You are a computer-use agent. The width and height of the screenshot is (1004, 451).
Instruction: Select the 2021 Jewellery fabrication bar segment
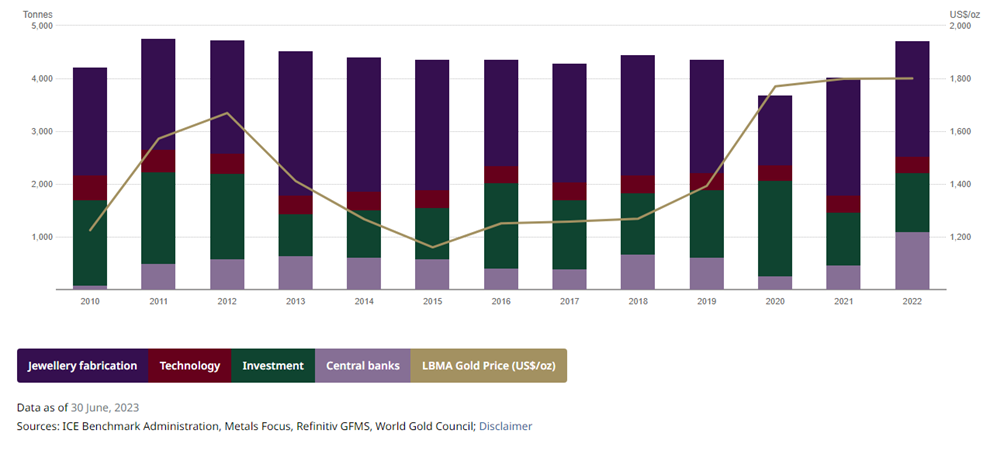pyautogui.click(x=843, y=137)
